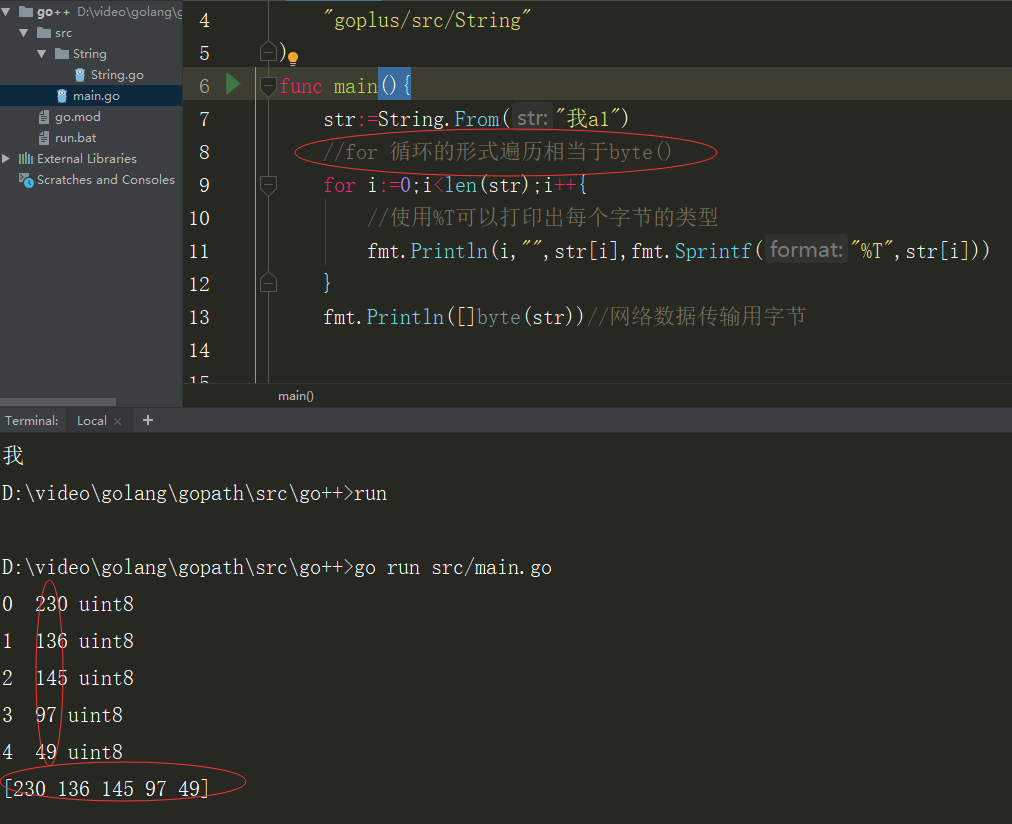
Task: Open go.mod file
Action: (x=77, y=117)
